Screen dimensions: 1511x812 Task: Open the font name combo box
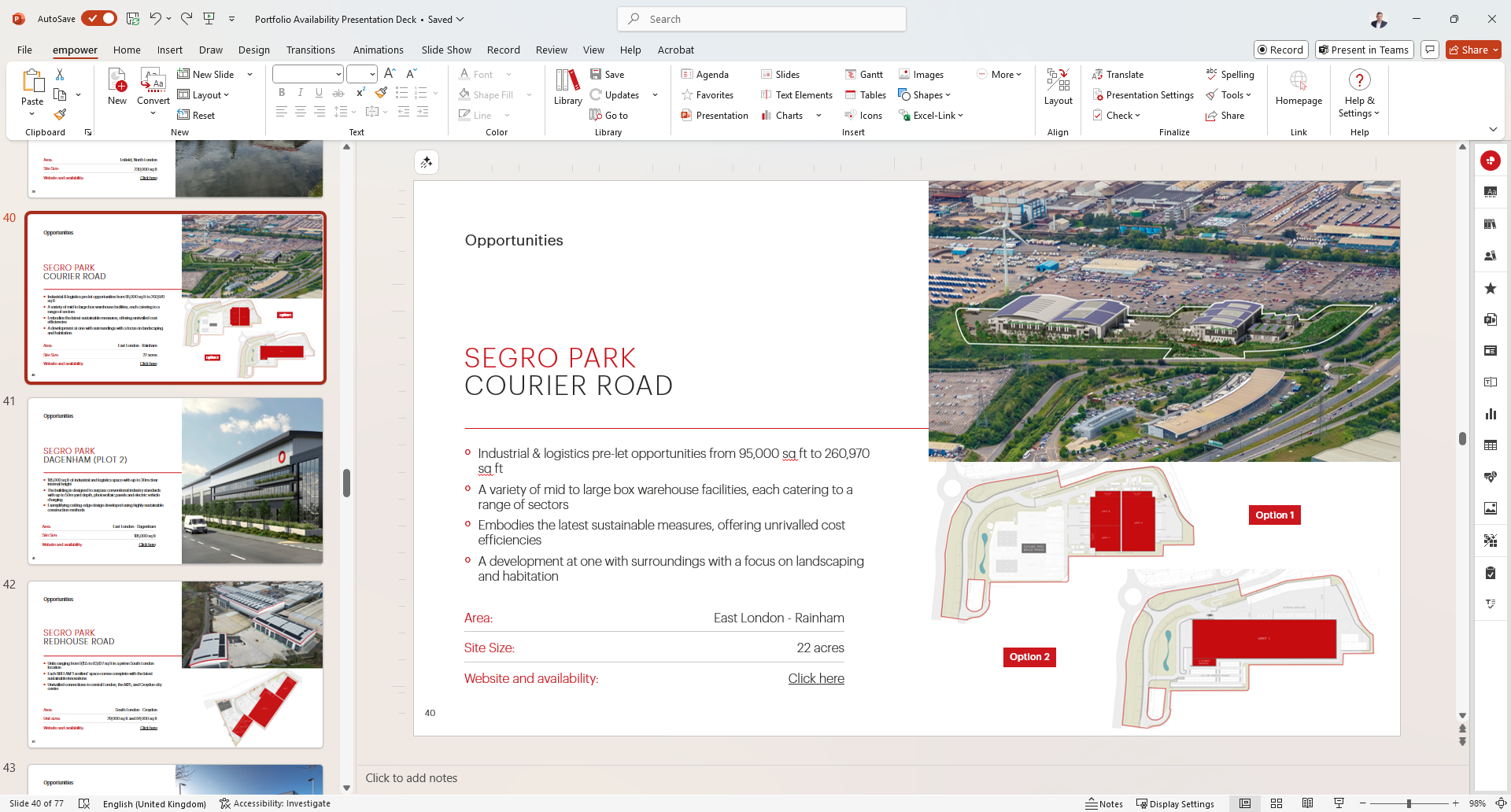coord(308,74)
